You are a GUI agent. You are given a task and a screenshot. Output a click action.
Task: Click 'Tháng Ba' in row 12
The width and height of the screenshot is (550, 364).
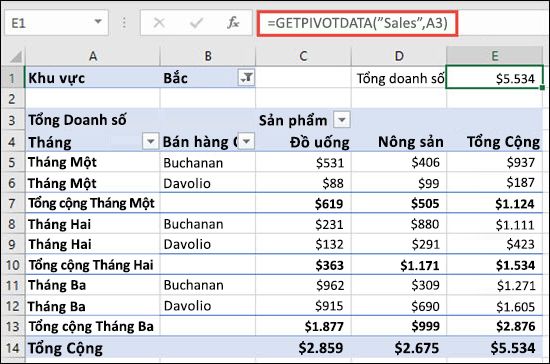pyautogui.click(x=93, y=306)
